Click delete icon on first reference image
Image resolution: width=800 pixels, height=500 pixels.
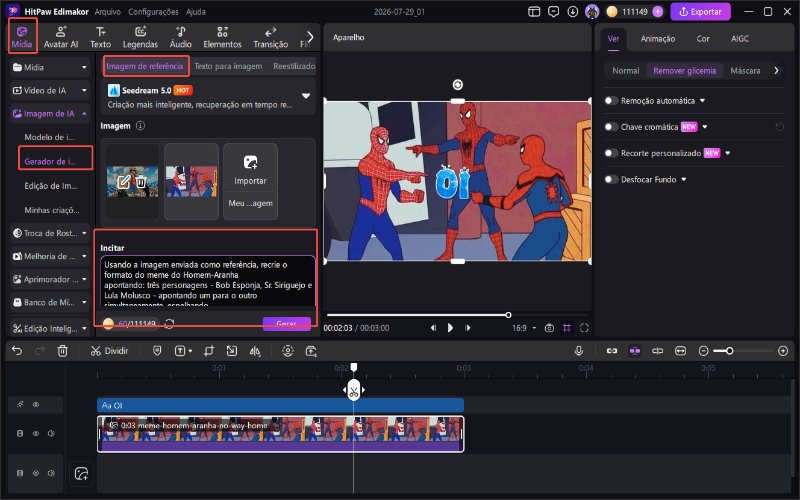pos(141,182)
